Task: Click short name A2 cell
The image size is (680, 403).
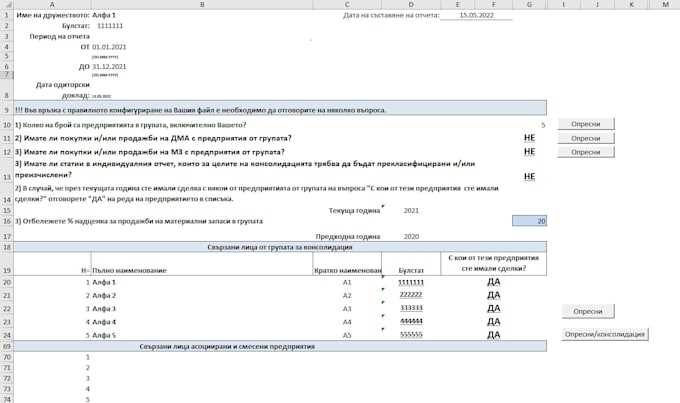Action: 347,296
